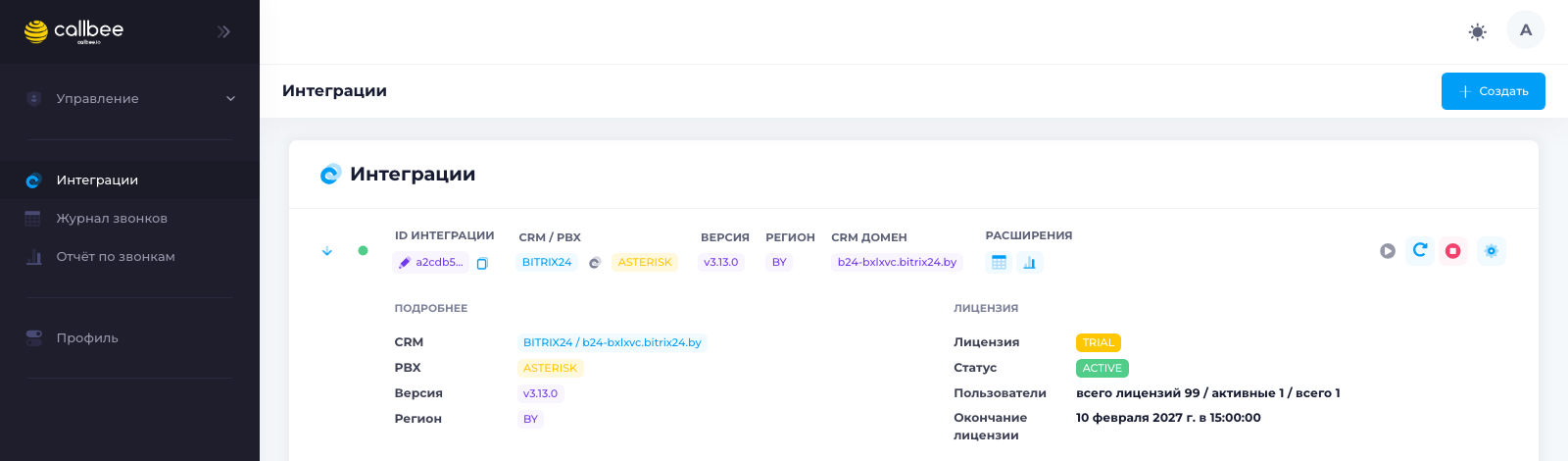1568x461 pixels.
Task: Click the Журнал звонков table icon
Action: pos(33,219)
